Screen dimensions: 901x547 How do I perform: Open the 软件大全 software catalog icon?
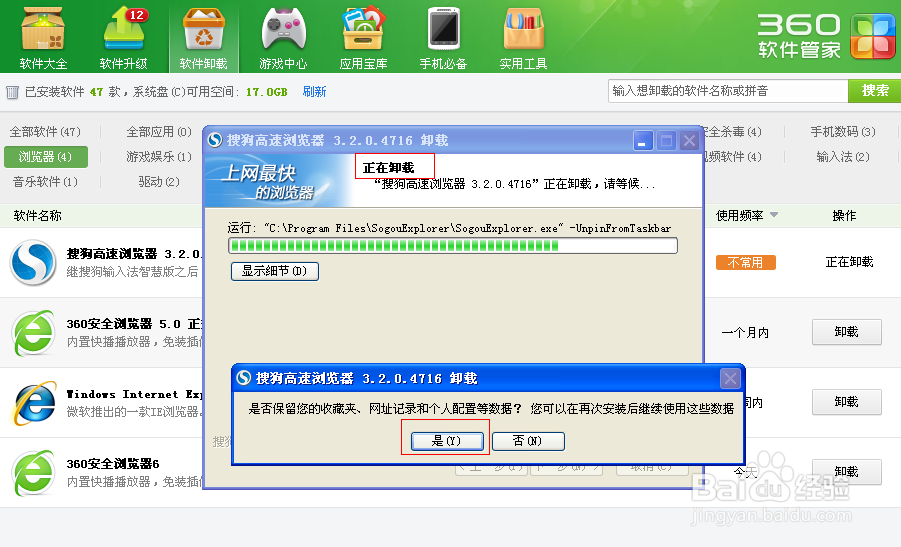43,37
